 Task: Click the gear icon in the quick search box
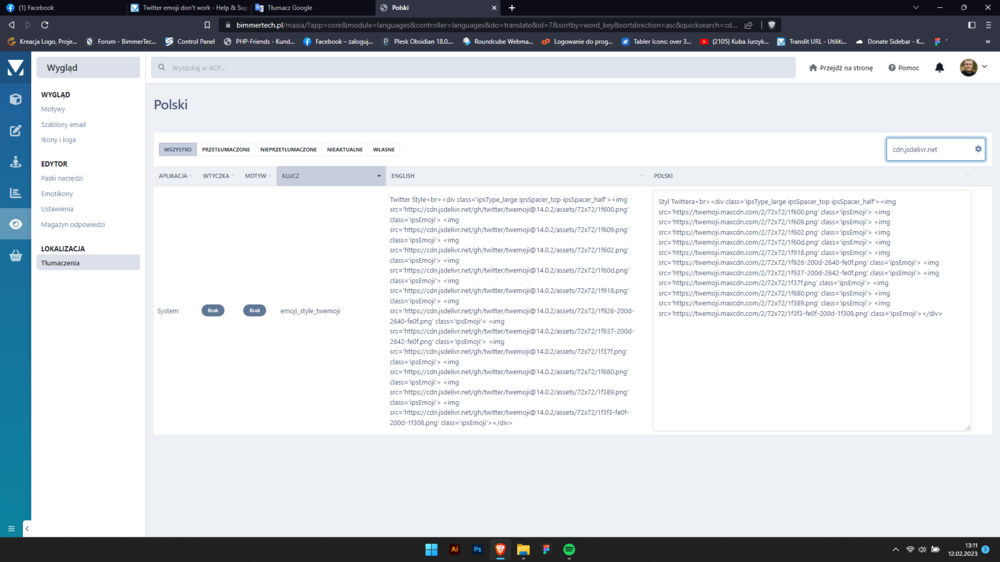point(978,149)
